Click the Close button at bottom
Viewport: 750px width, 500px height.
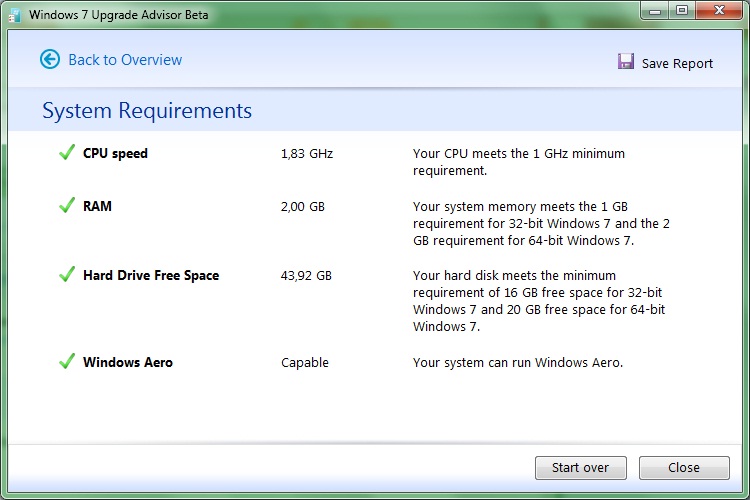[684, 467]
